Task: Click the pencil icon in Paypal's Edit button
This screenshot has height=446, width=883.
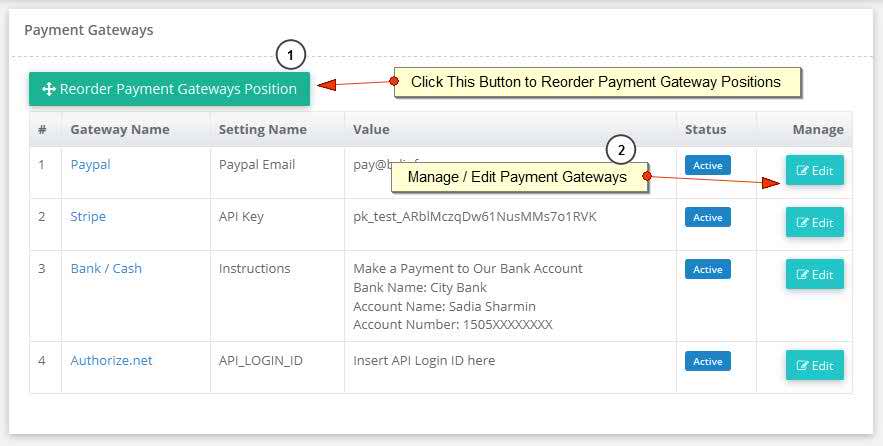Action: tap(802, 170)
